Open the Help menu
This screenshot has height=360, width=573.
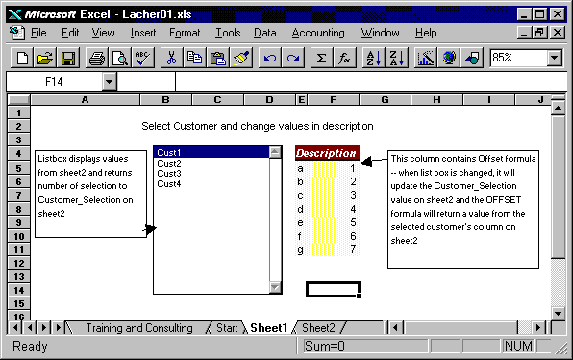coord(425,33)
